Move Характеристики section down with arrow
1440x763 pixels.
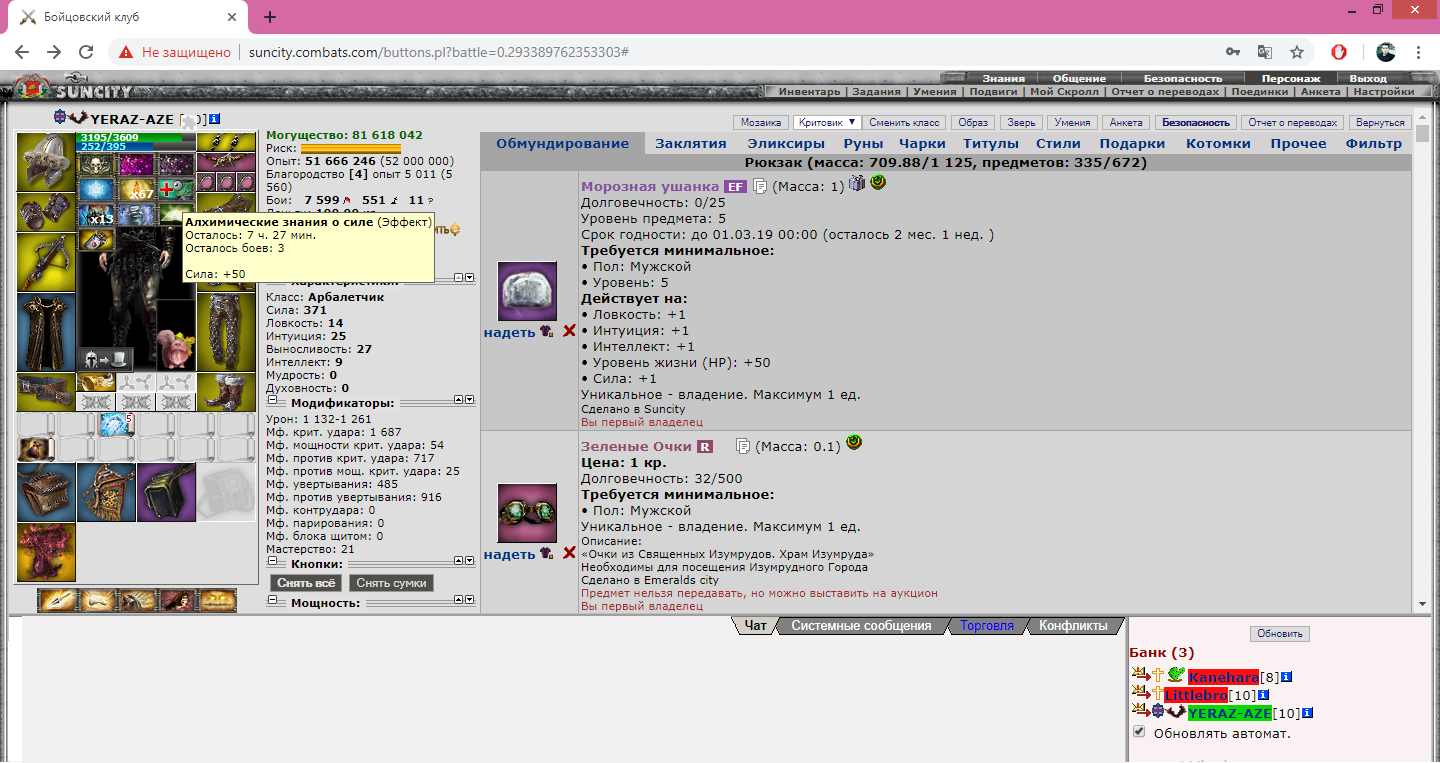(x=469, y=277)
